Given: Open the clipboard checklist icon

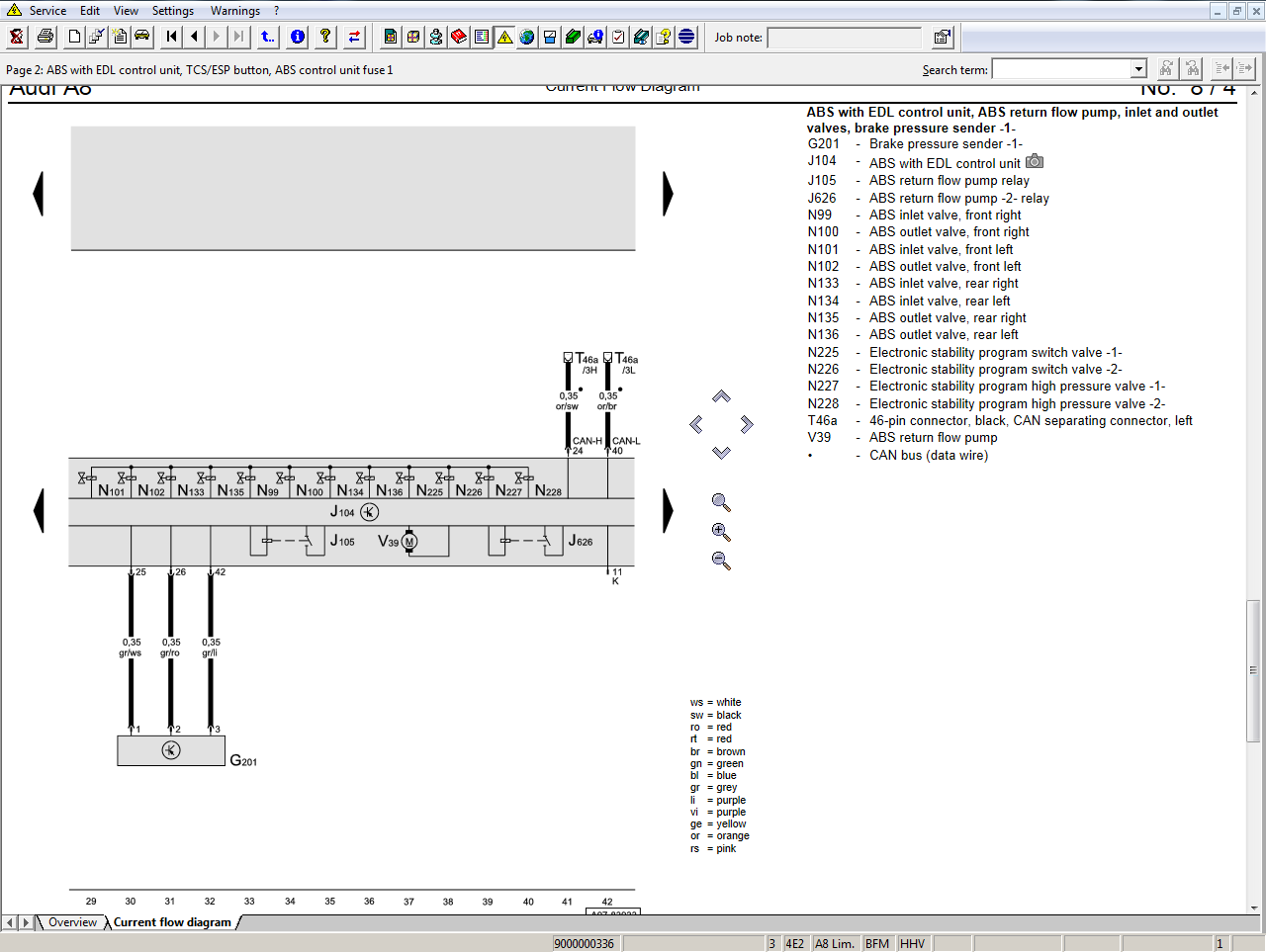Looking at the screenshot, I should point(618,37).
